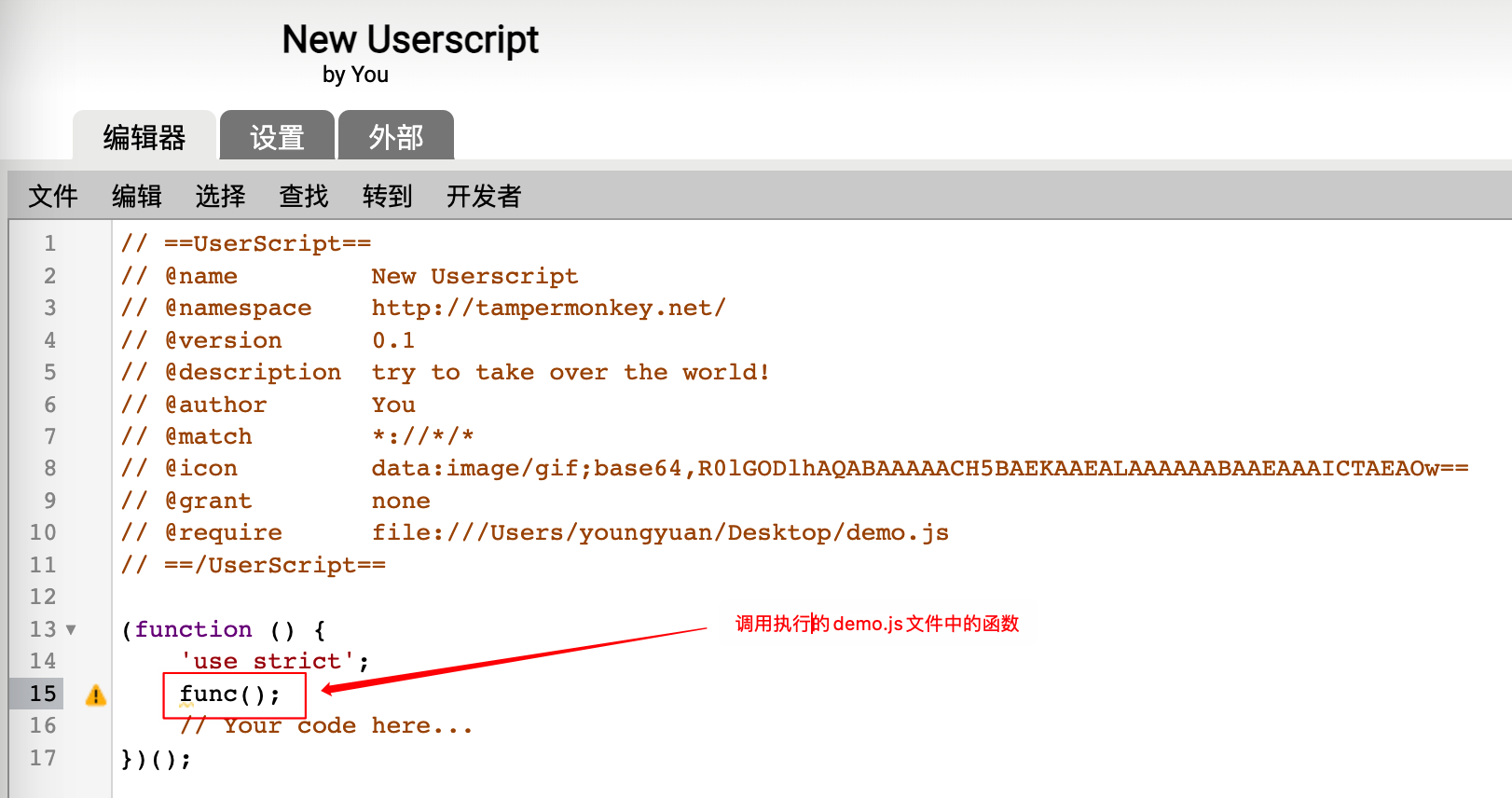Click the @namespace key on line 3

(239, 309)
